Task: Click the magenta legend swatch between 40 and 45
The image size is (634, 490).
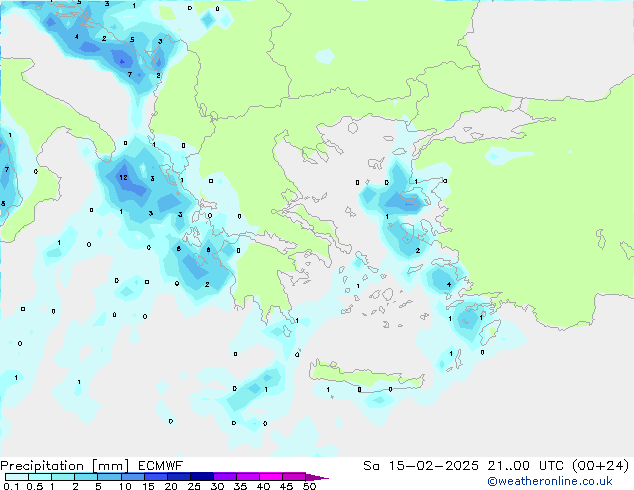Action: pos(271,477)
